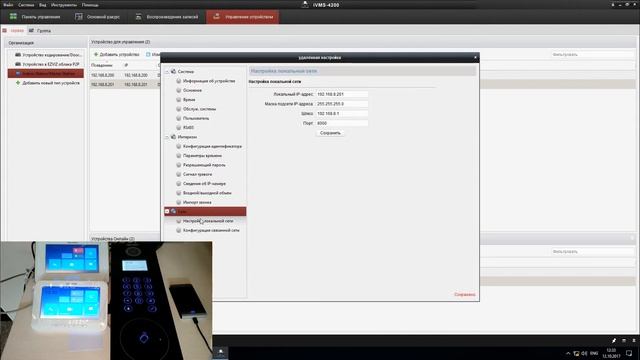This screenshot has width=640, height=360.
Task: Click the filter field in the online devices panel
Action: point(592,251)
